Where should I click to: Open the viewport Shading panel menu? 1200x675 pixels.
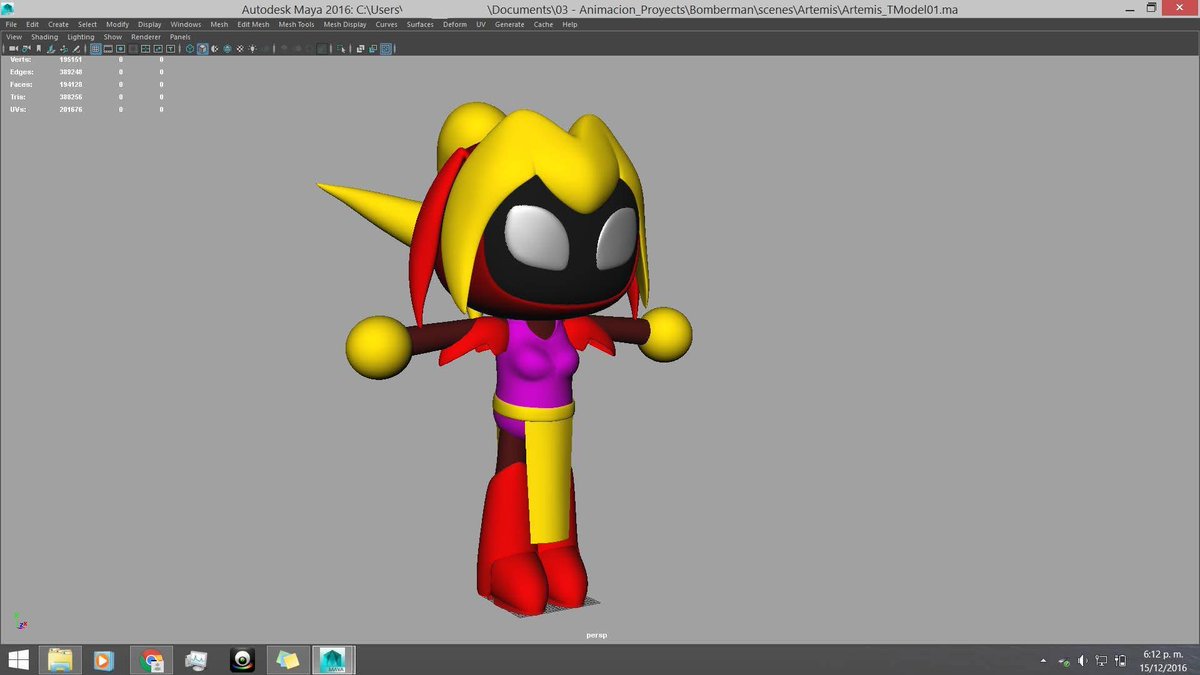coord(45,37)
